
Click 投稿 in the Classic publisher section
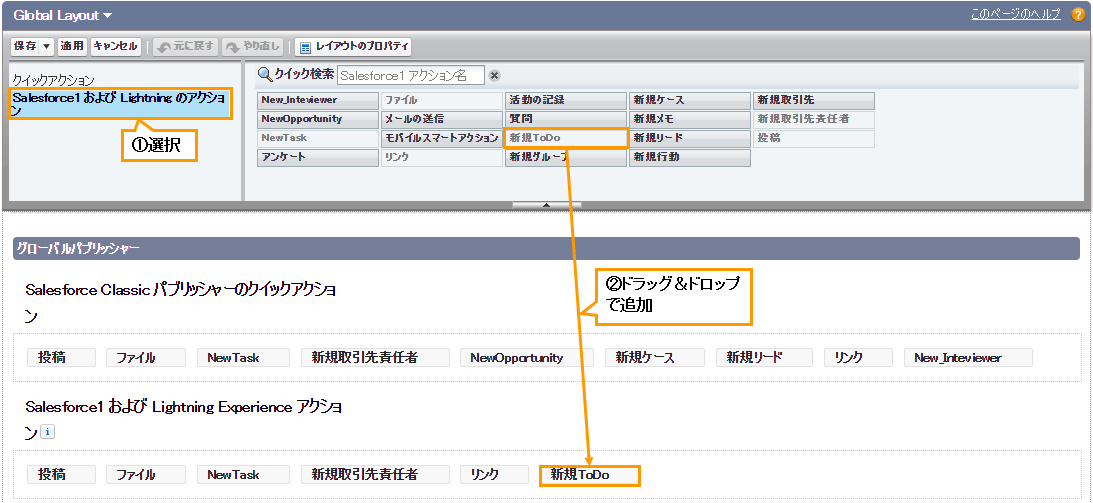click(x=61, y=357)
